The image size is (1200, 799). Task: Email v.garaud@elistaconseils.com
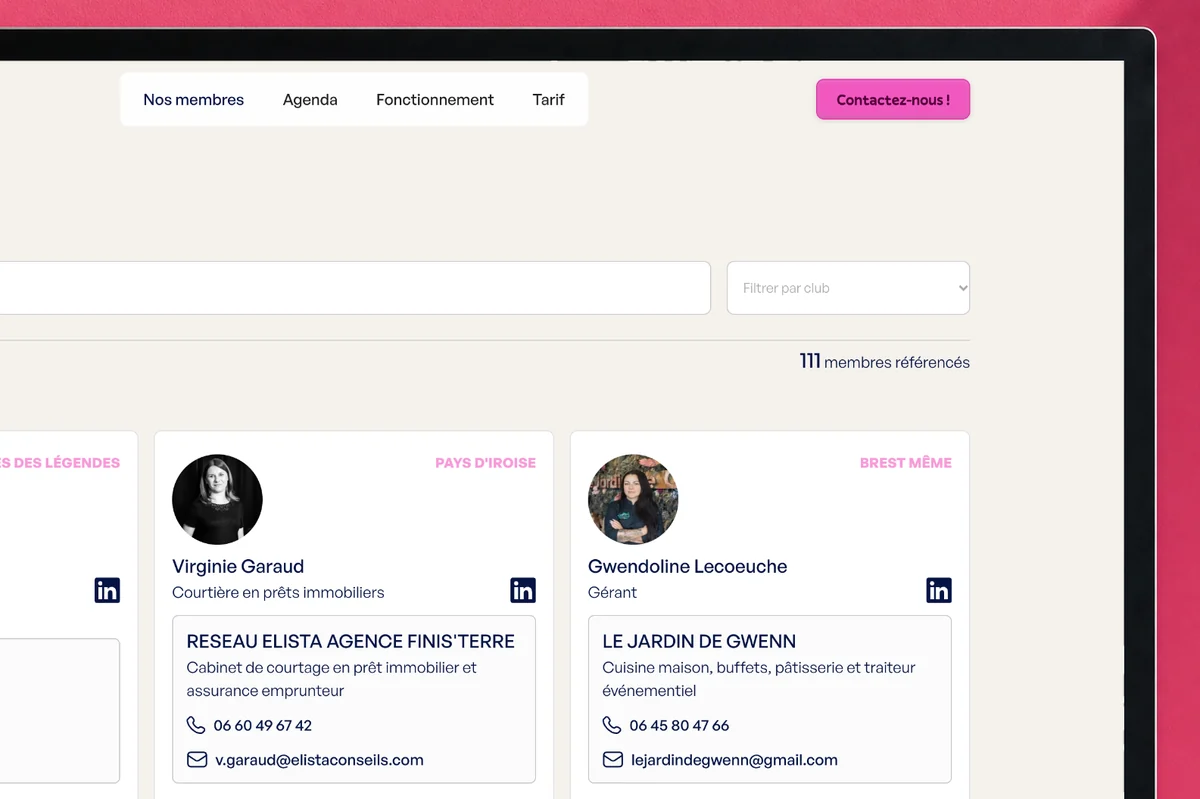[319, 760]
